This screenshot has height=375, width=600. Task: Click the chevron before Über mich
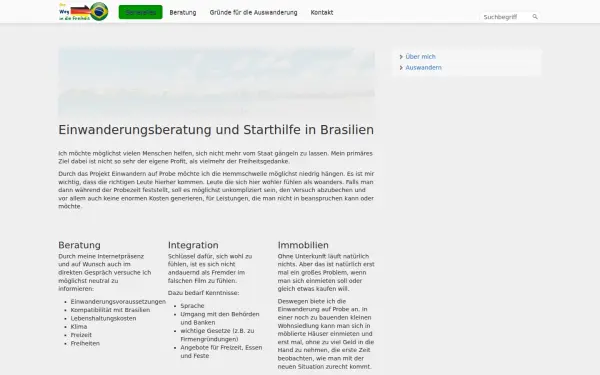[x=401, y=57]
